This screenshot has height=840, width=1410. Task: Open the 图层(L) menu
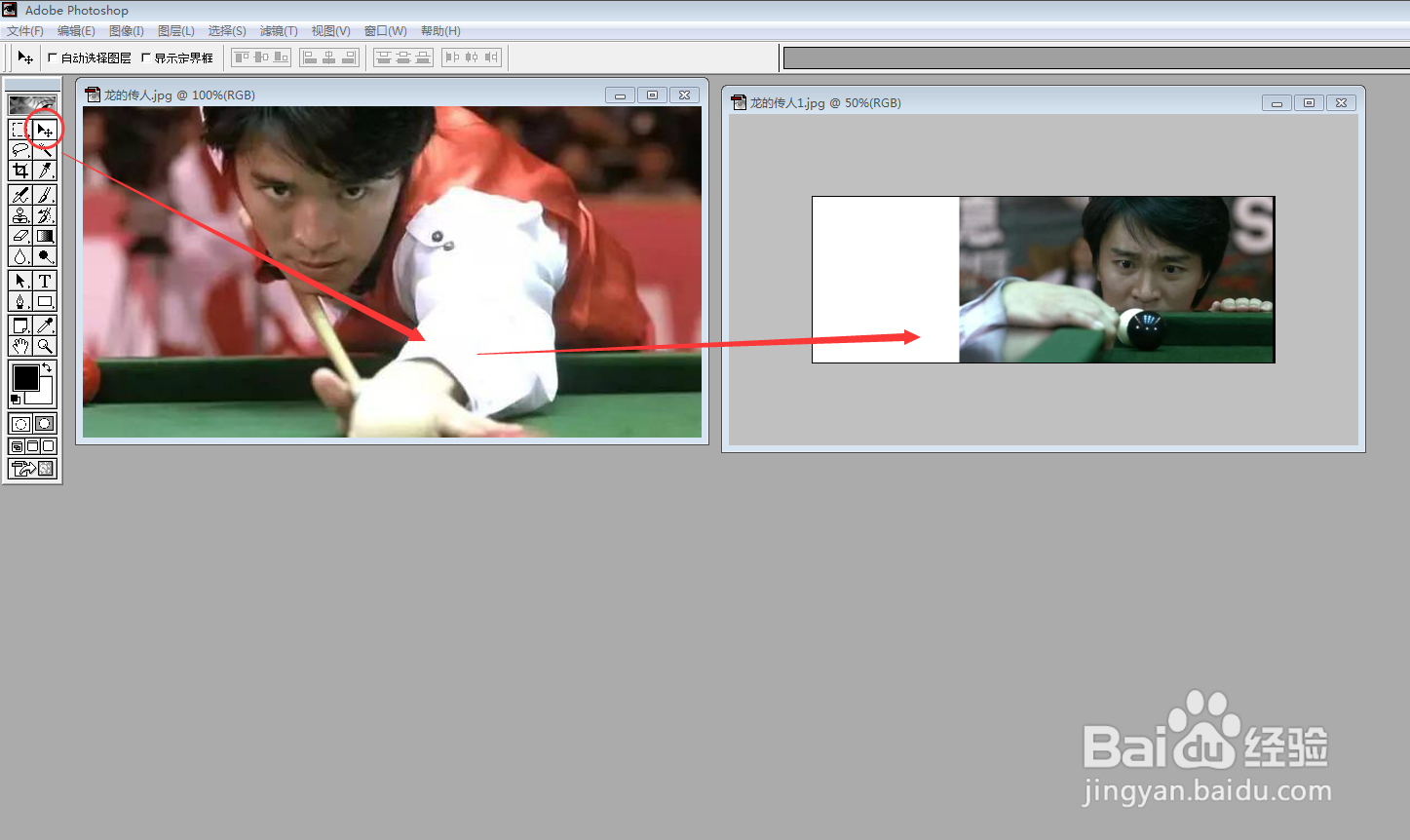click(x=176, y=31)
